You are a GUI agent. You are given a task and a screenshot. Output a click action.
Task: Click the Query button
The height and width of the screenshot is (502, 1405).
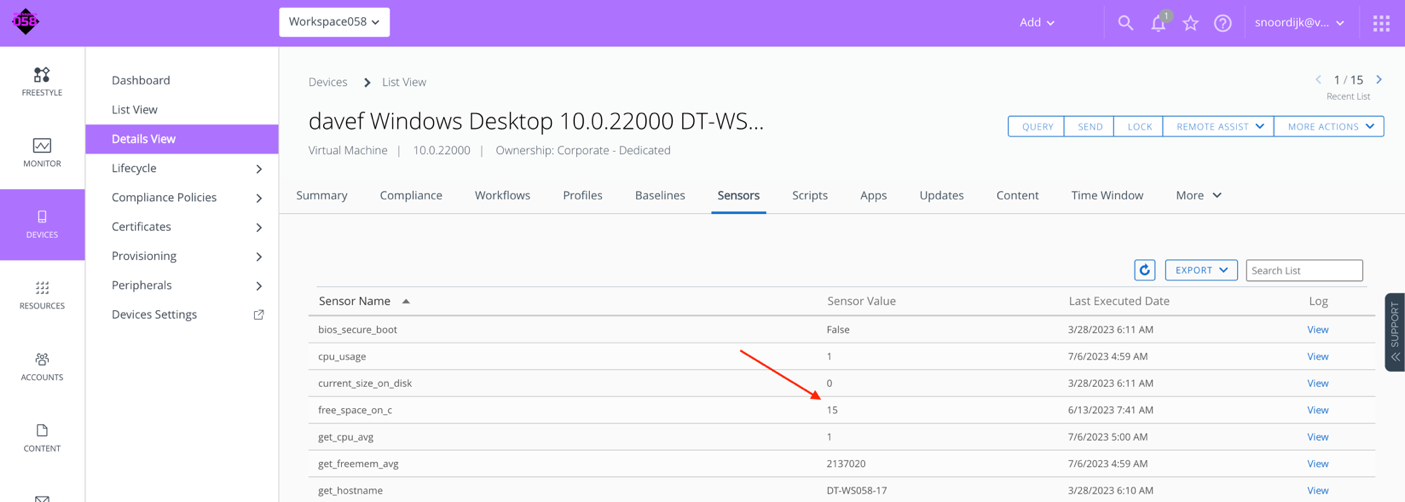click(x=1036, y=127)
